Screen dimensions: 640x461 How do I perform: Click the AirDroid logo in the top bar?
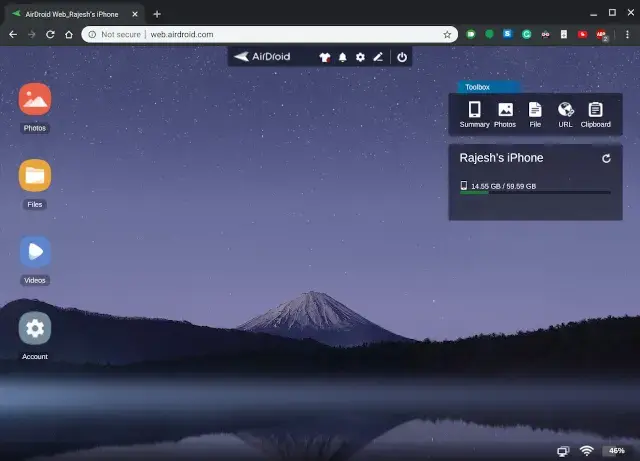click(x=262, y=56)
